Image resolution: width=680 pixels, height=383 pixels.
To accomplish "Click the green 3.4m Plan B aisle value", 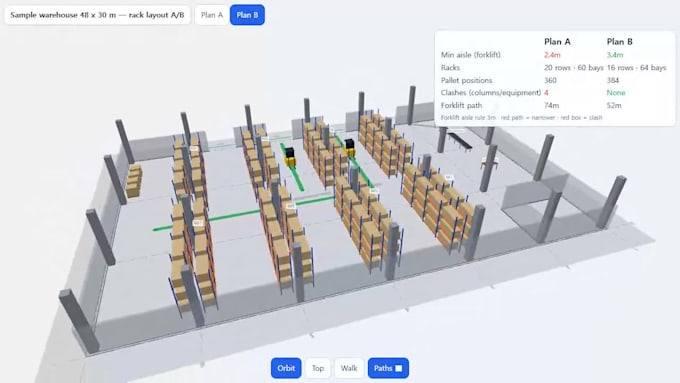I will coord(615,55).
